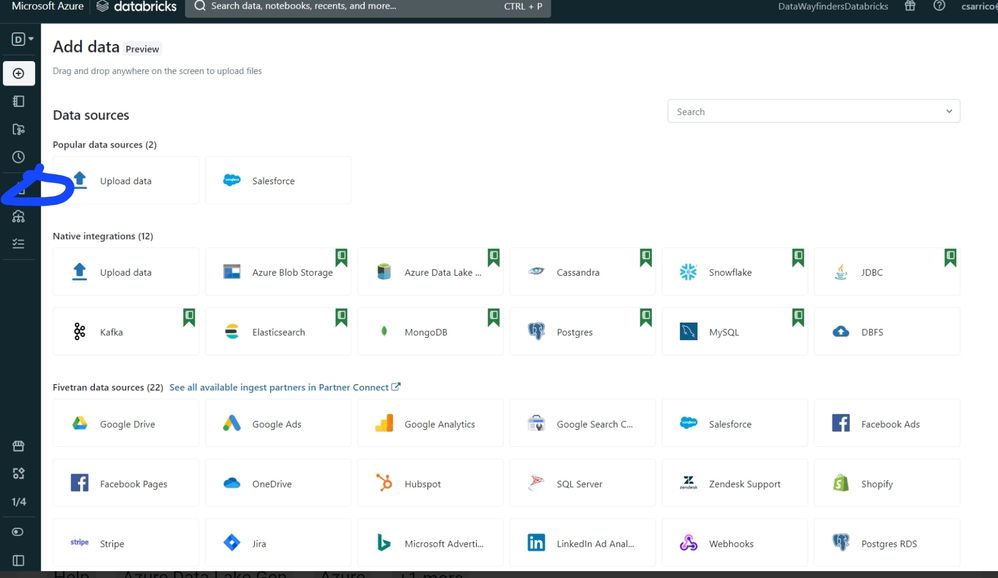Open the help question mark icon

939,6
